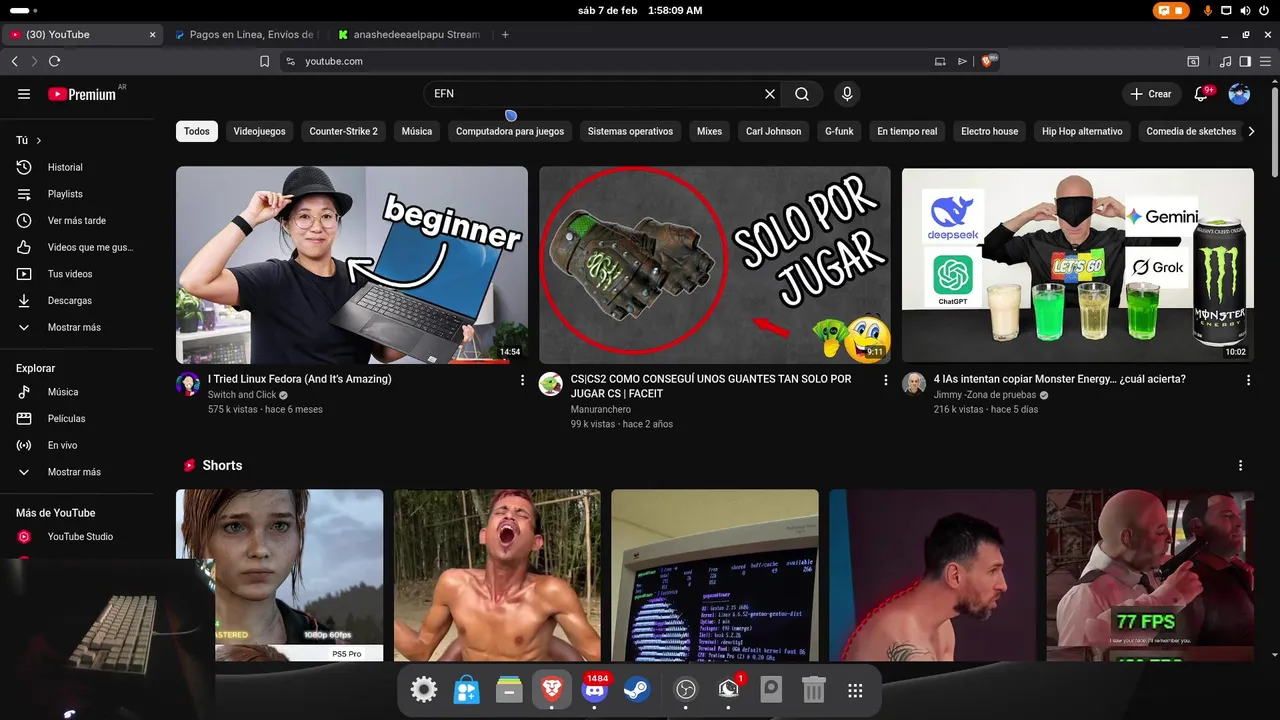
Task: Open Settings gear in the dock
Action: tap(424, 690)
